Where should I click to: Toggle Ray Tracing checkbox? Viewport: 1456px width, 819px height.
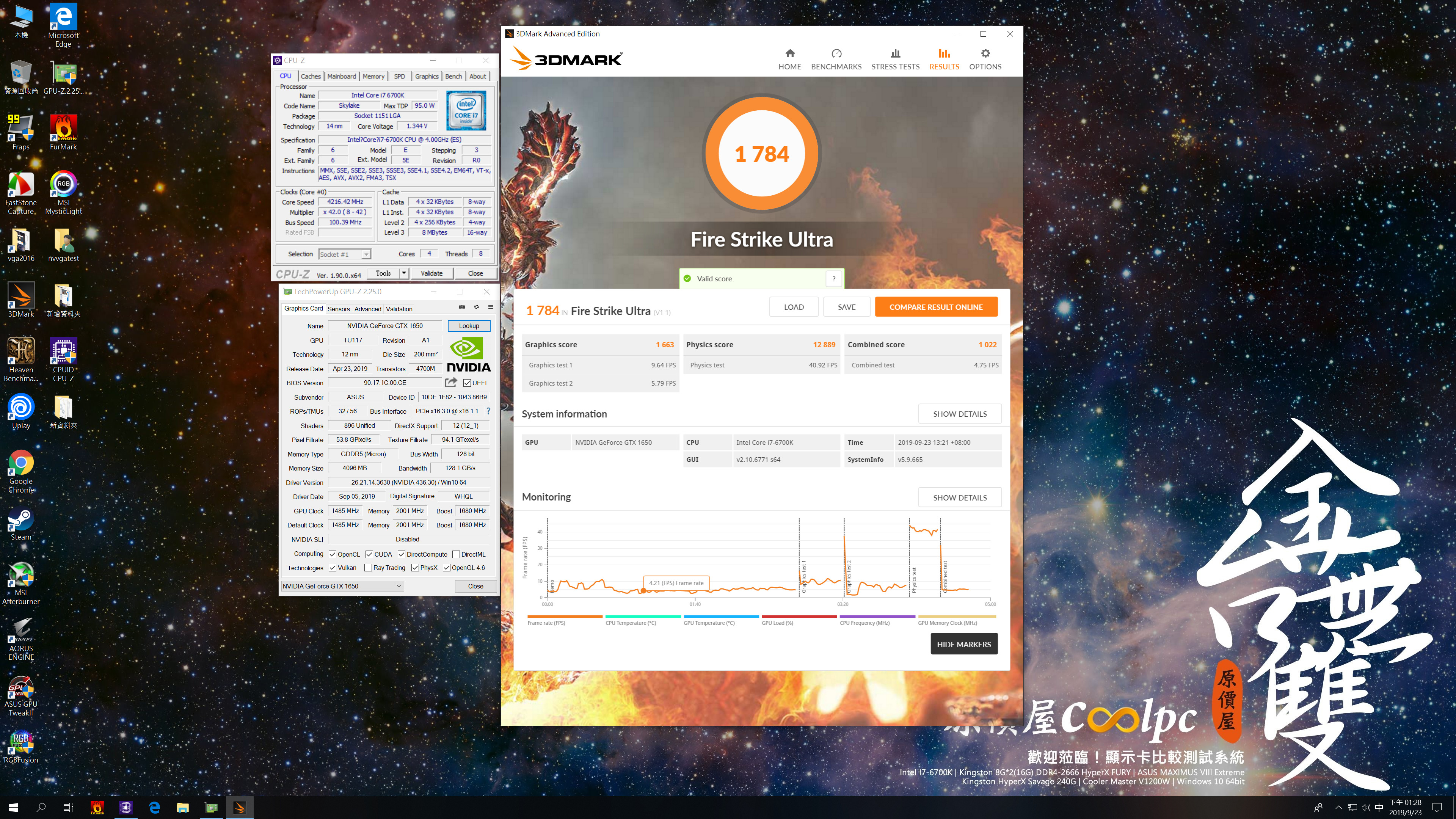(x=368, y=568)
